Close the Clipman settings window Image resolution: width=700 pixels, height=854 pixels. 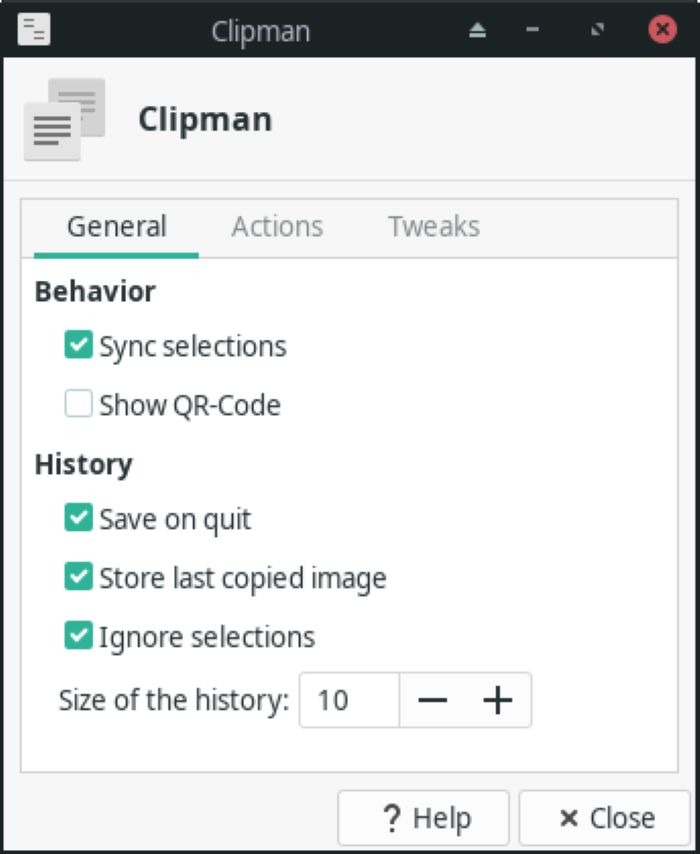click(604, 818)
